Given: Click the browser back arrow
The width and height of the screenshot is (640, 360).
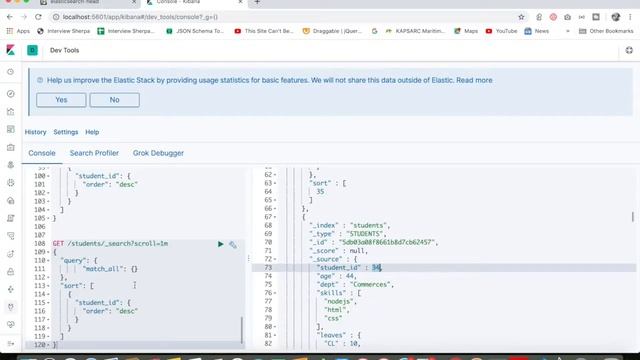Looking at the screenshot, I should [x=10, y=17].
